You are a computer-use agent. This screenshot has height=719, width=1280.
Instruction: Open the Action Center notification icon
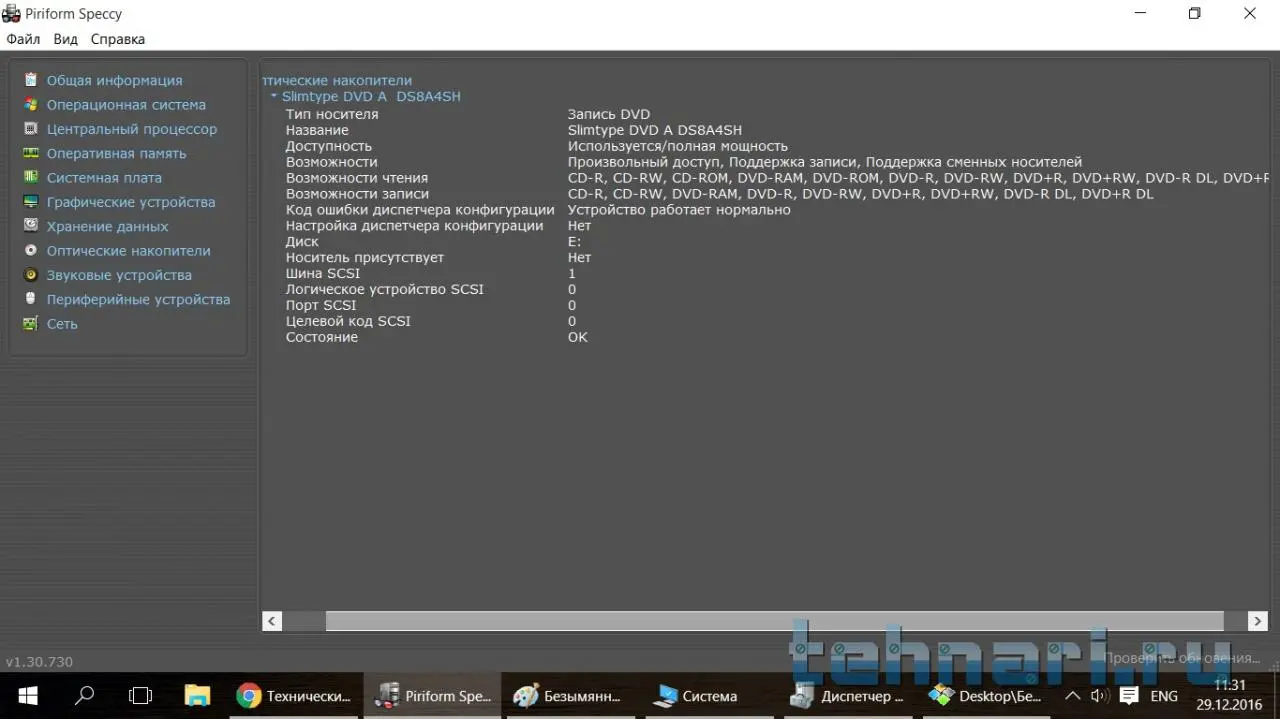[1129, 696]
